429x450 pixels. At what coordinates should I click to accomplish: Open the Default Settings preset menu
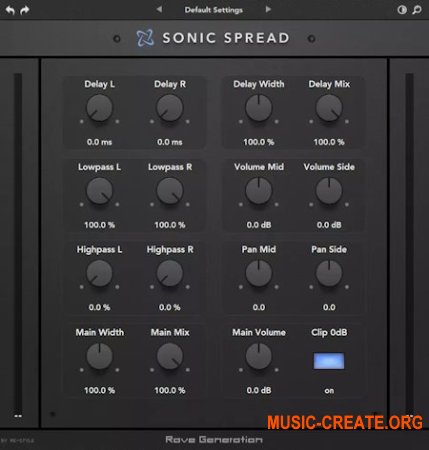point(214,10)
